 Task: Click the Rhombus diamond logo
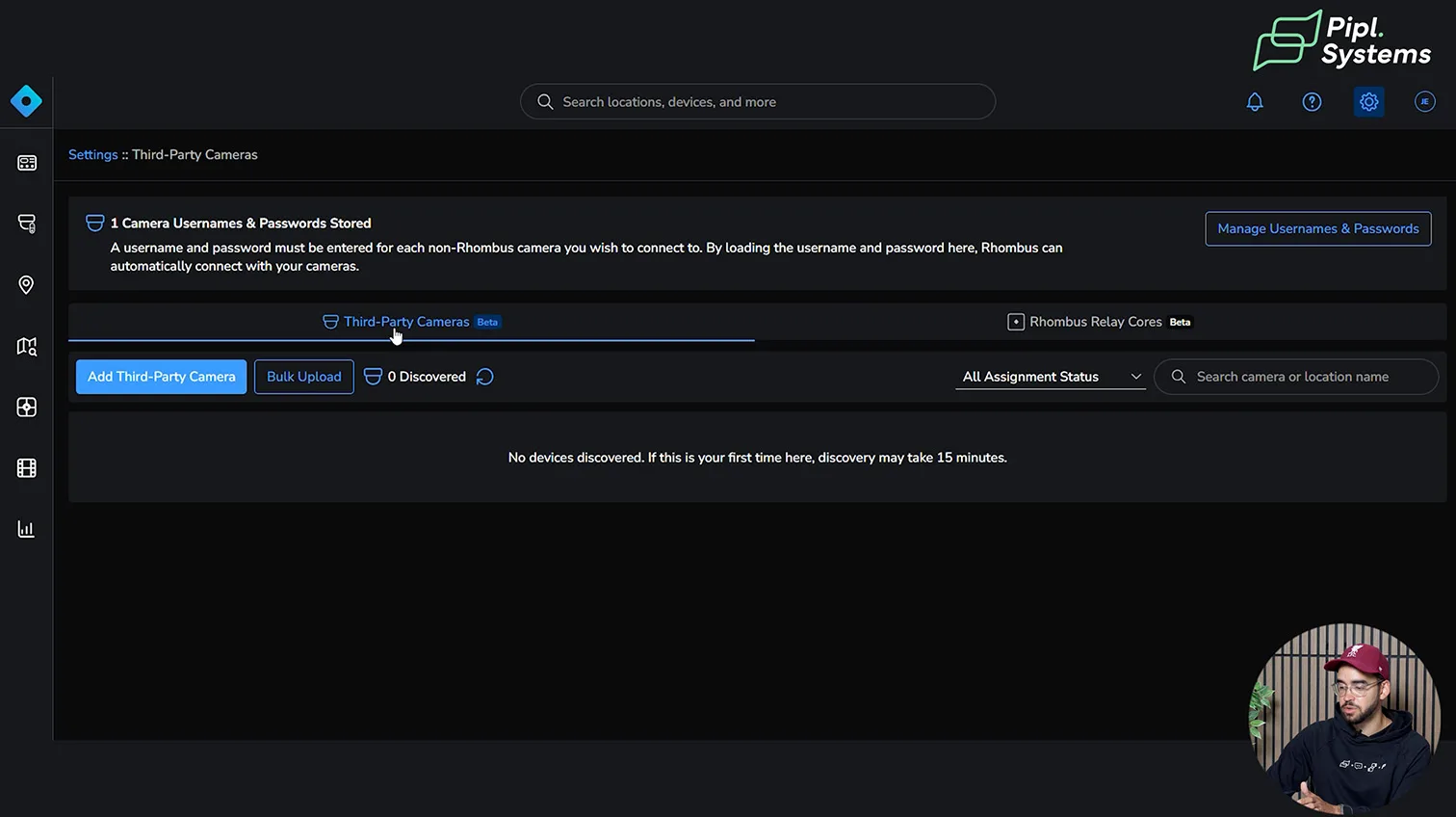point(26,101)
